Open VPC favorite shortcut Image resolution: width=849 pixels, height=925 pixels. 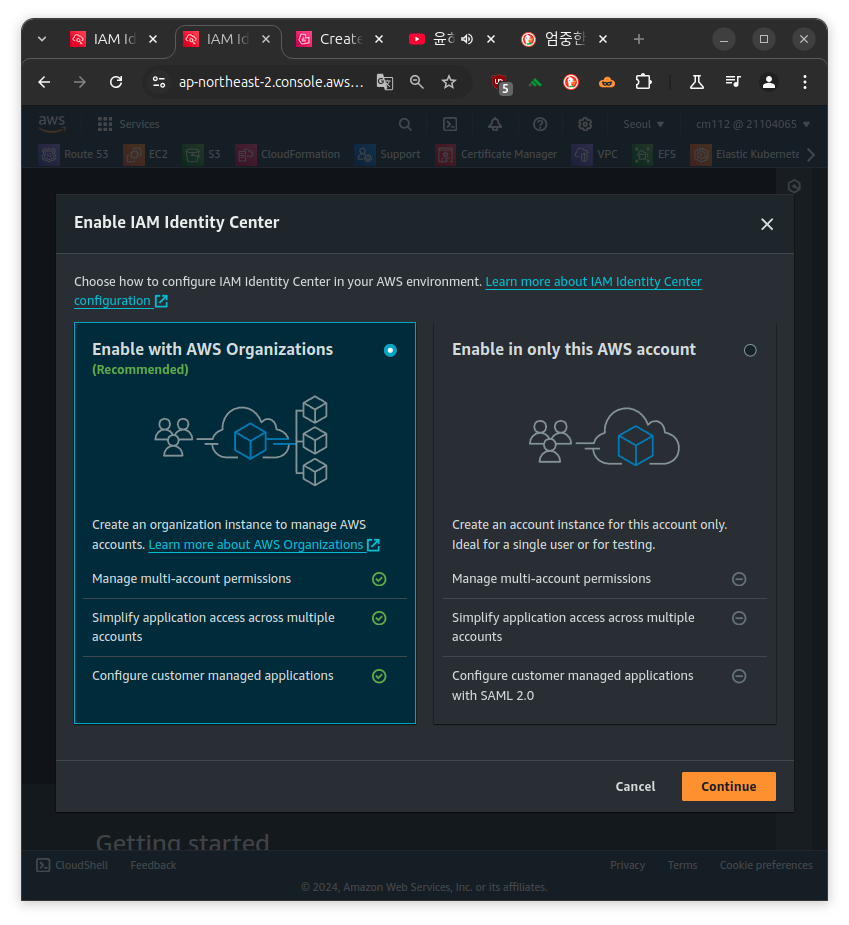point(594,155)
